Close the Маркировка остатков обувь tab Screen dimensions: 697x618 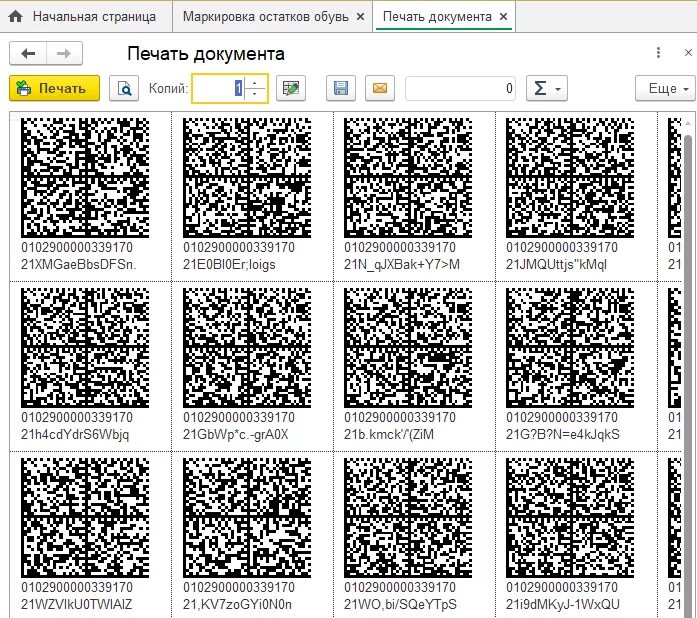point(361,17)
